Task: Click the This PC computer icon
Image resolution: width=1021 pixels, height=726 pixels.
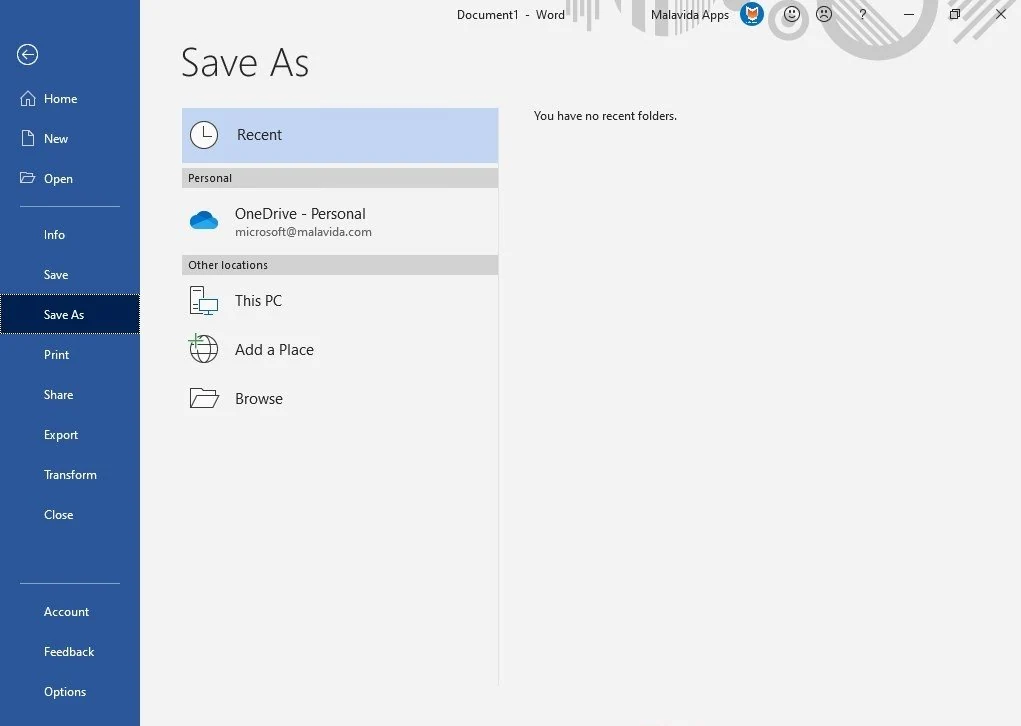Action: pyautogui.click(x=204, y=301)
